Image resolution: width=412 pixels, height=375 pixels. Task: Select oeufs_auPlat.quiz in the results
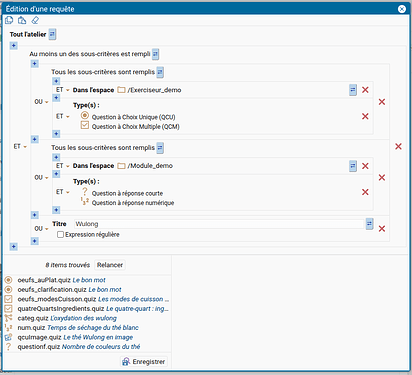tap(87, 280)
